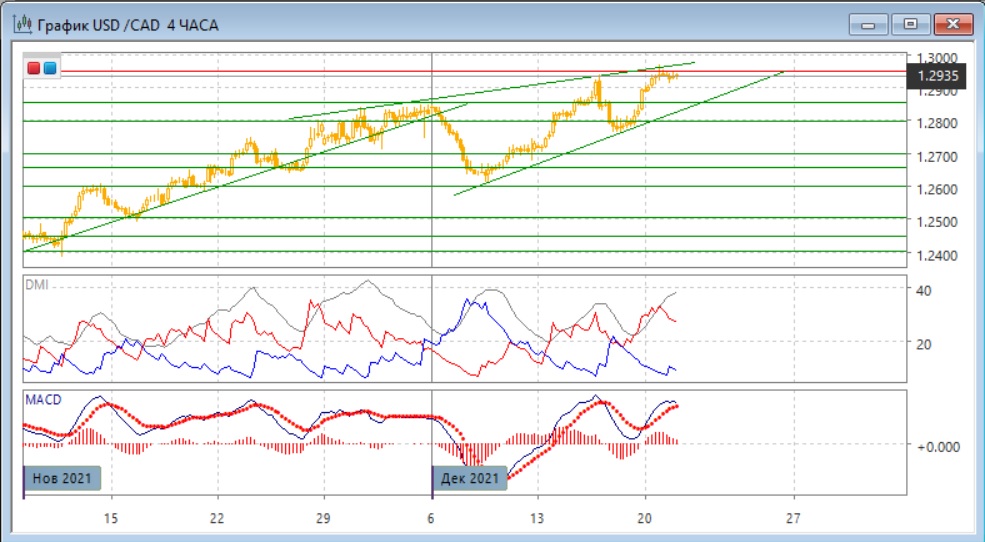
Task: Click date 27 on the time axis
Action: [793, 518]
